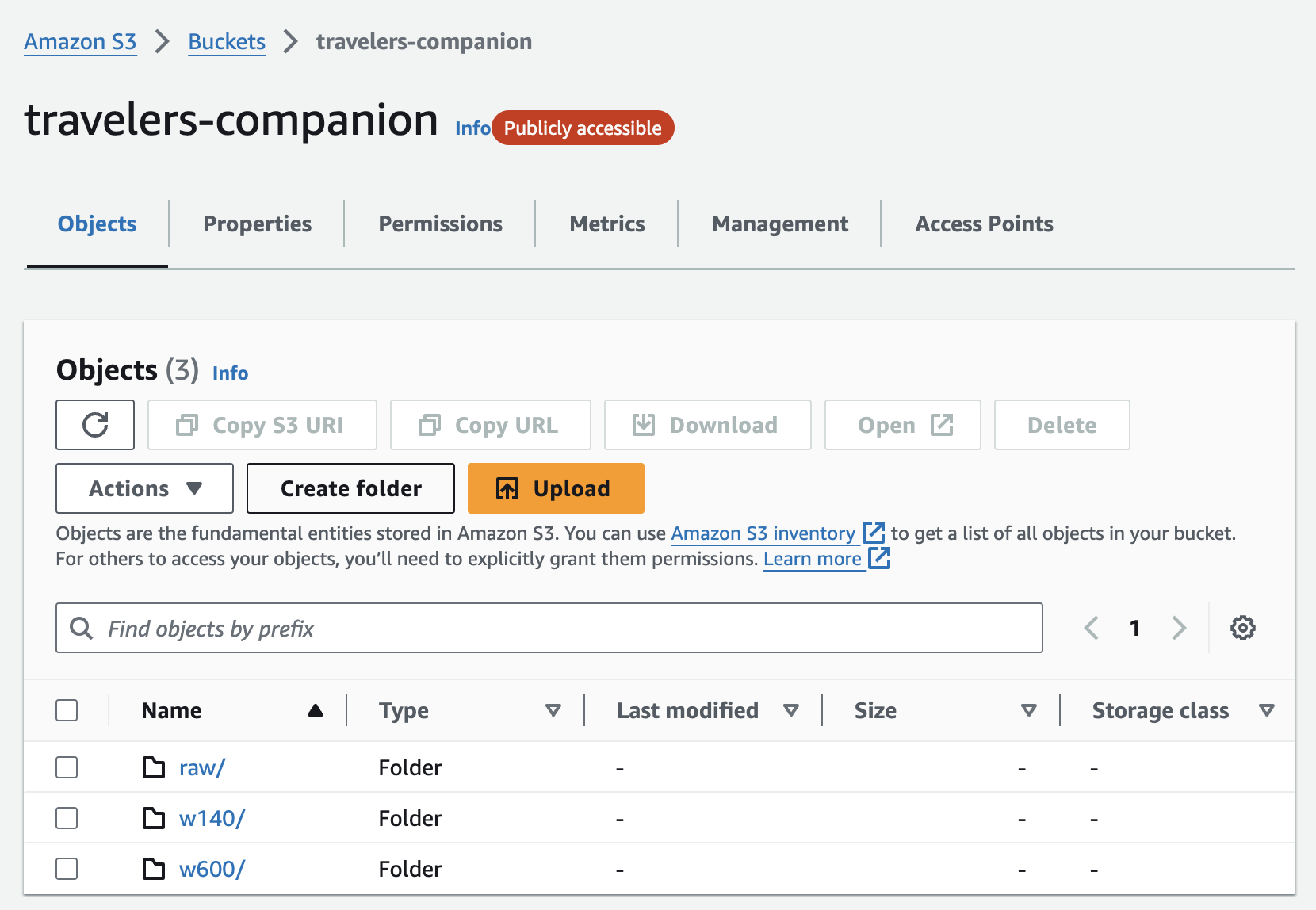1316x910 pixels.
Task: Switch to the Objects tab
Action: (97, 224)
